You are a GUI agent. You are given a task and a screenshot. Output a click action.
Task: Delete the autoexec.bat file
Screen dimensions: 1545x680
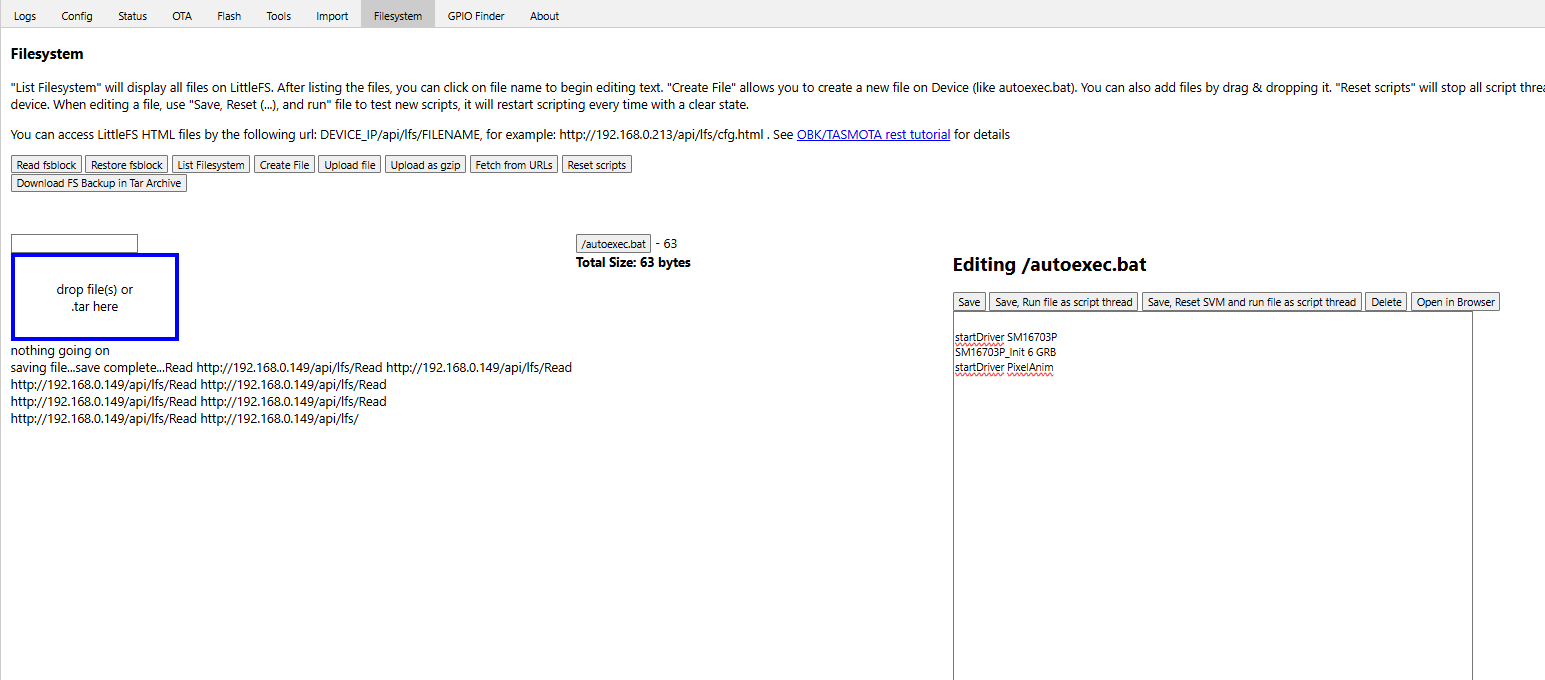click(x=1386, y=302)
